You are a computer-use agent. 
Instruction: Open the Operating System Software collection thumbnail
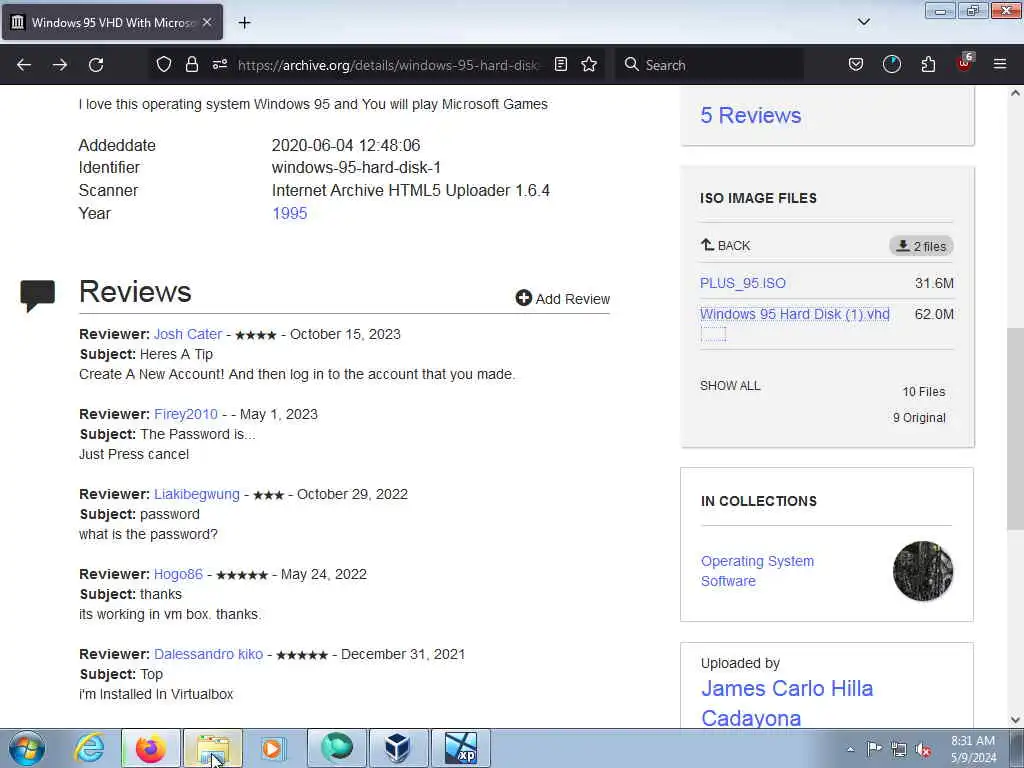pos(923,571)
